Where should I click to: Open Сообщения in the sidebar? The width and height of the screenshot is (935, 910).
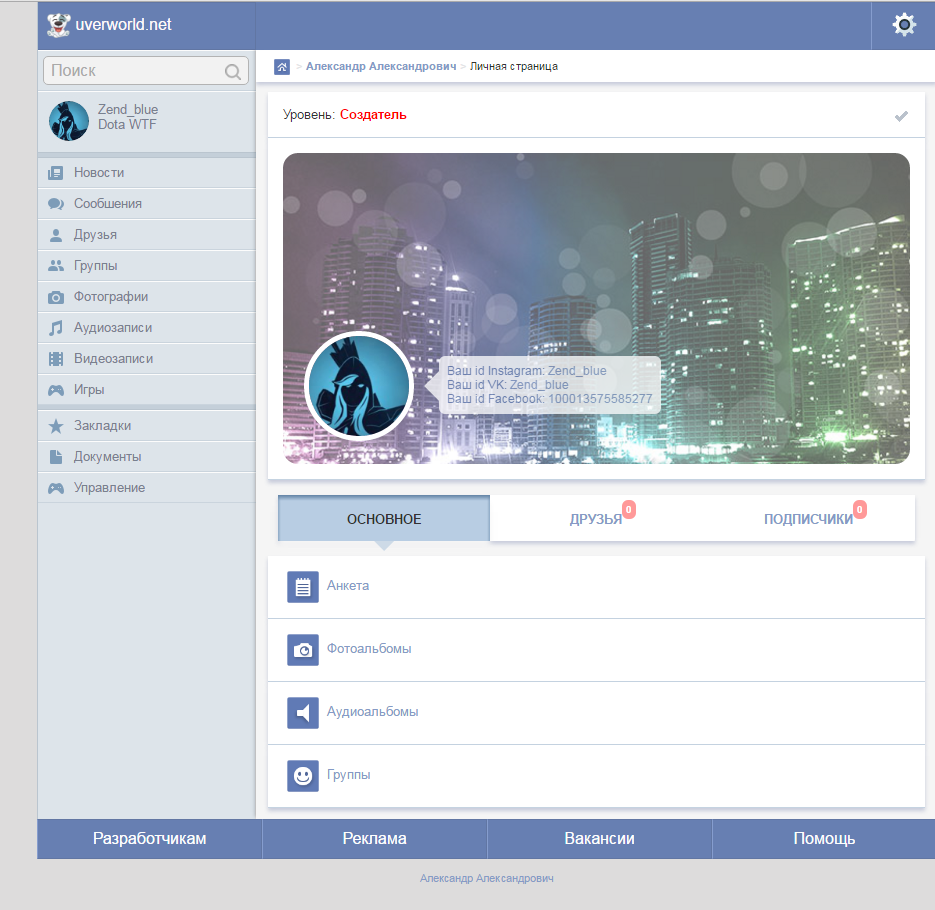108,204
